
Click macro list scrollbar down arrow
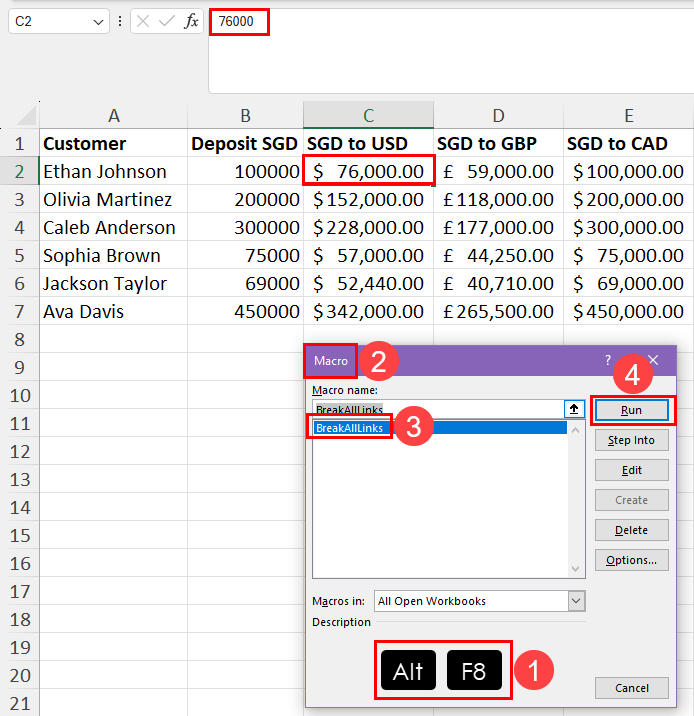(575, 569)
